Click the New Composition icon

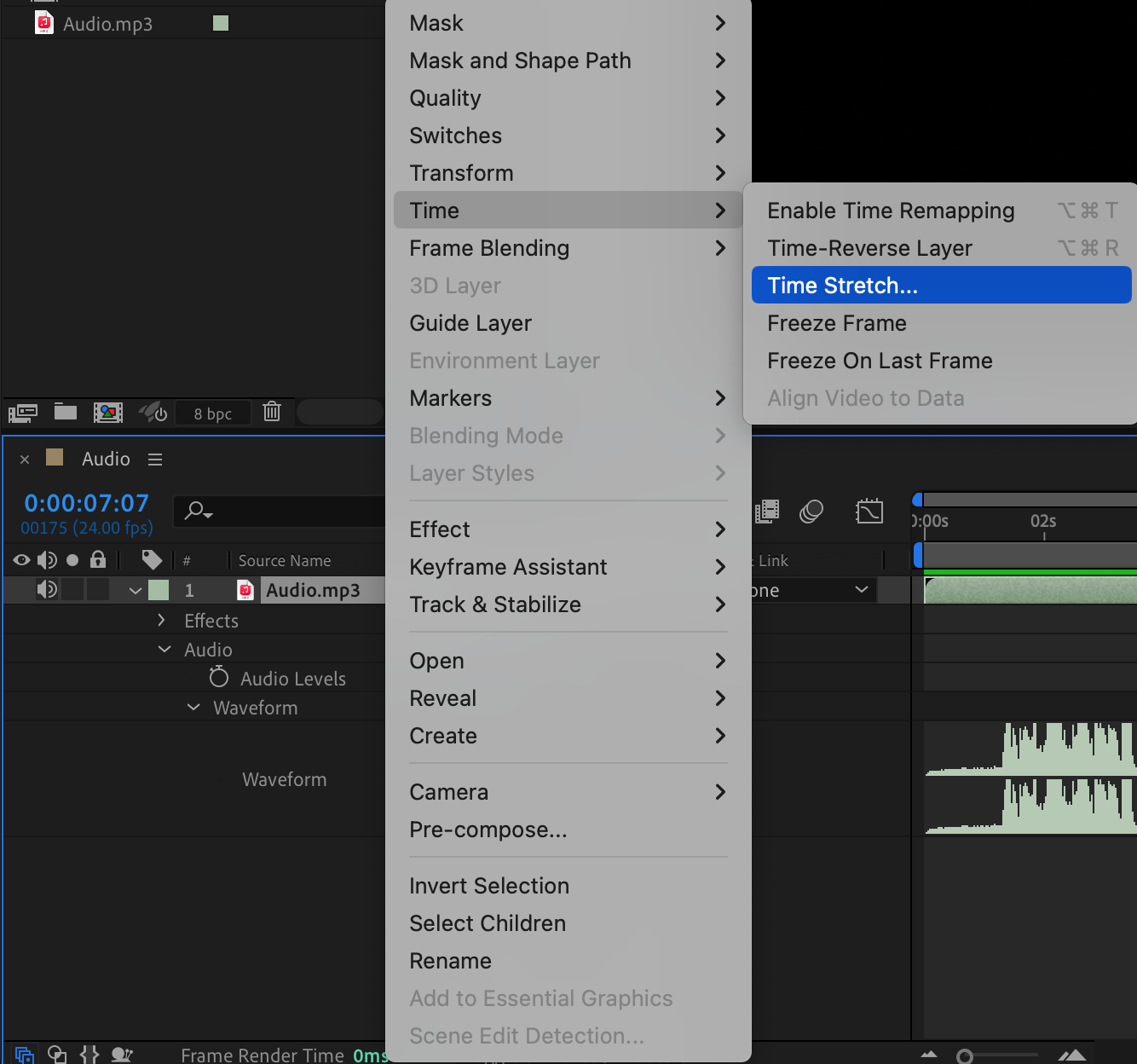click(x=108, y=413)
